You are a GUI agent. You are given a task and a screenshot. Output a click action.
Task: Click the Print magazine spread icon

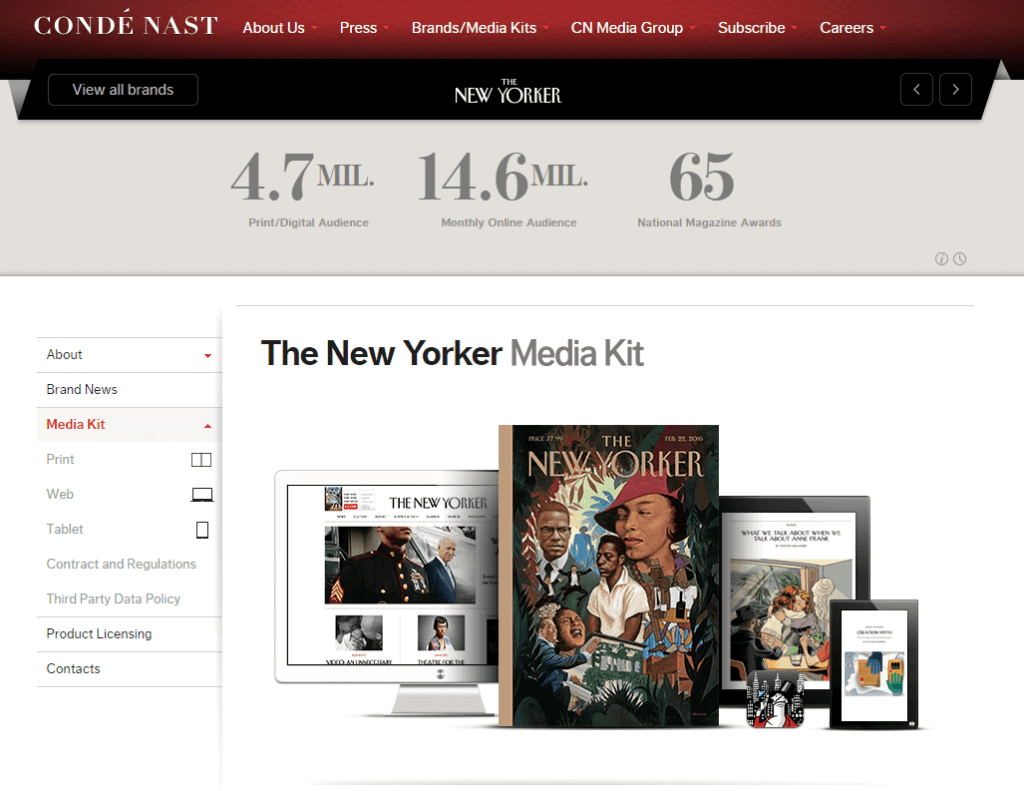[201, 460]
